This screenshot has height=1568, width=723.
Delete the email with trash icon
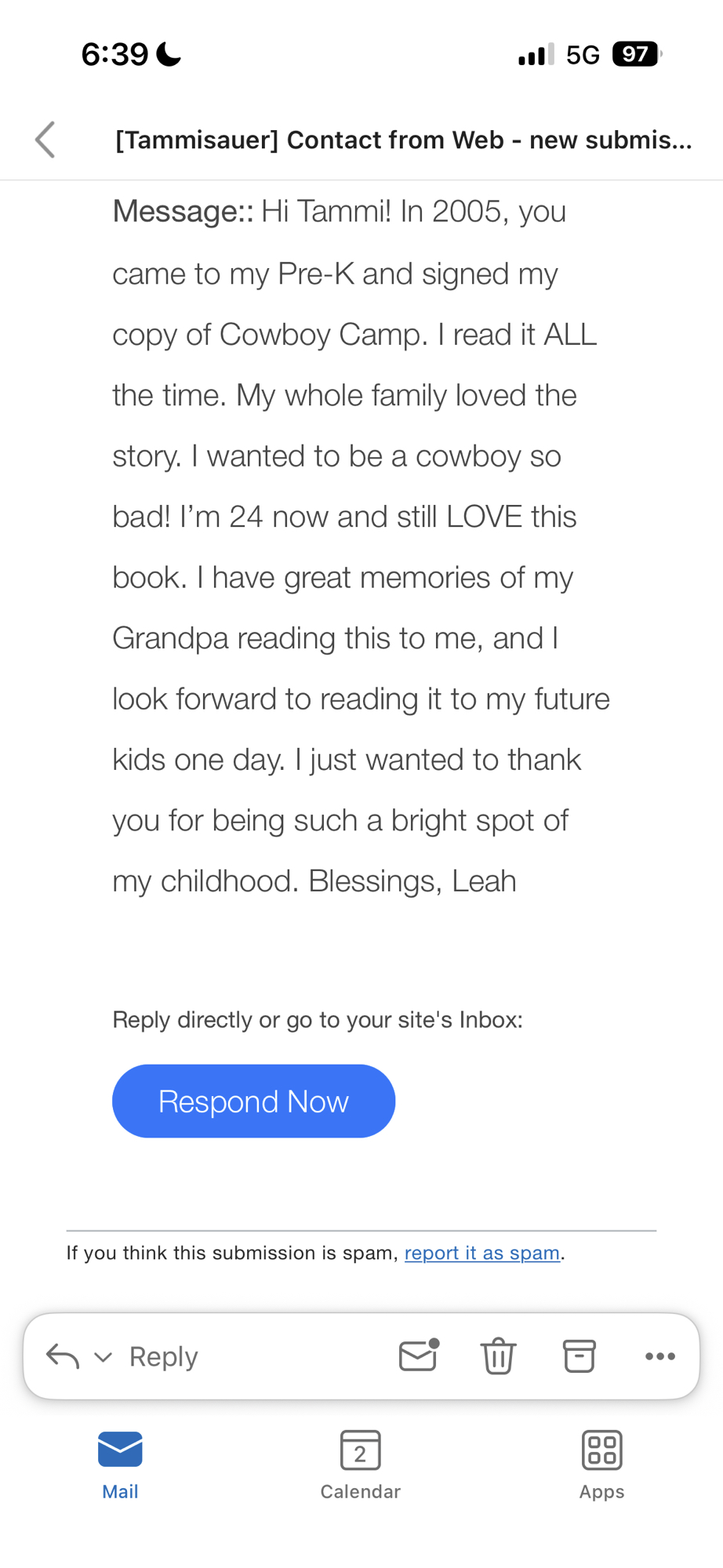point(498,1356)
